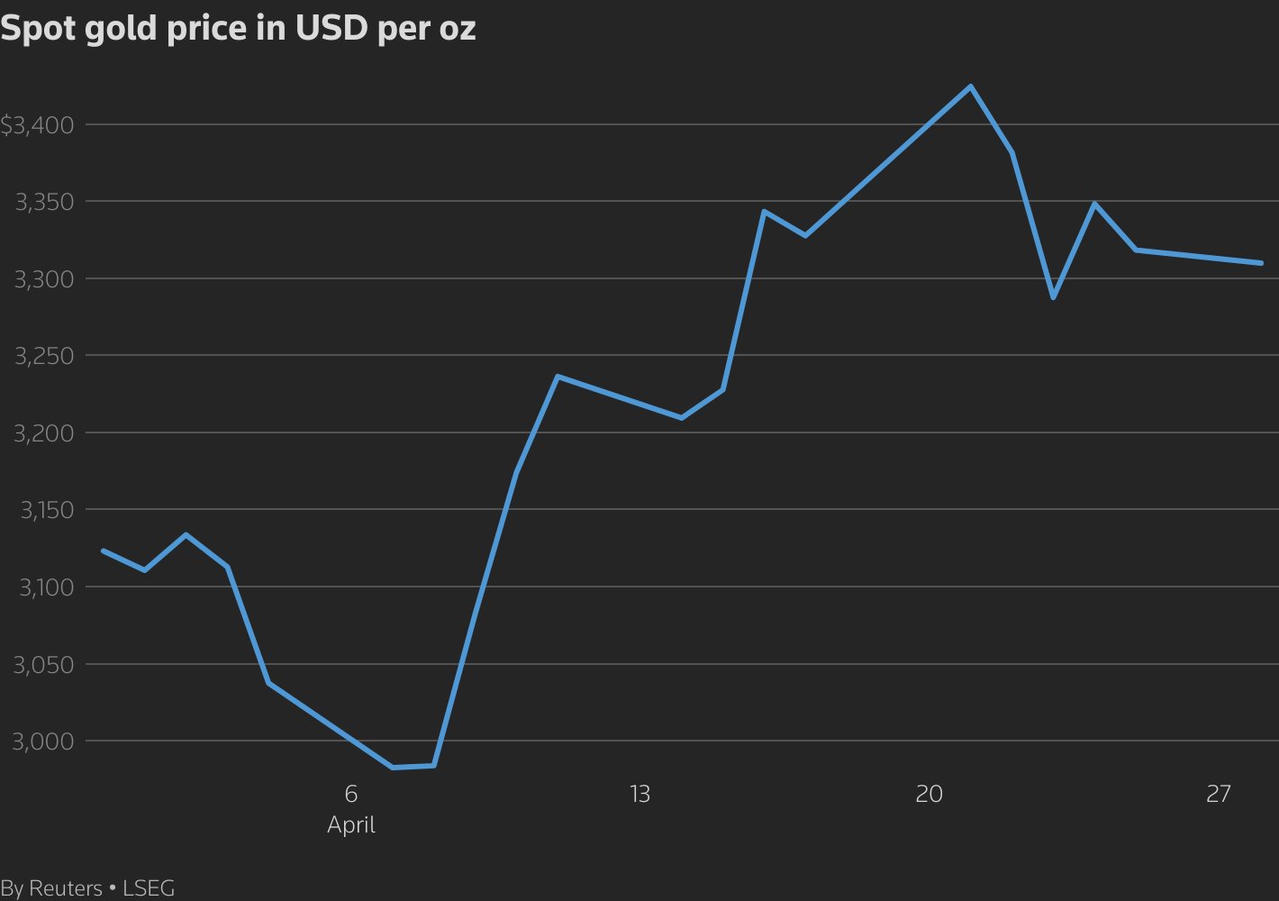Select the 3,350 y-axis label
This screenshot has height=901, width=1279.
[x=45, y=202]
